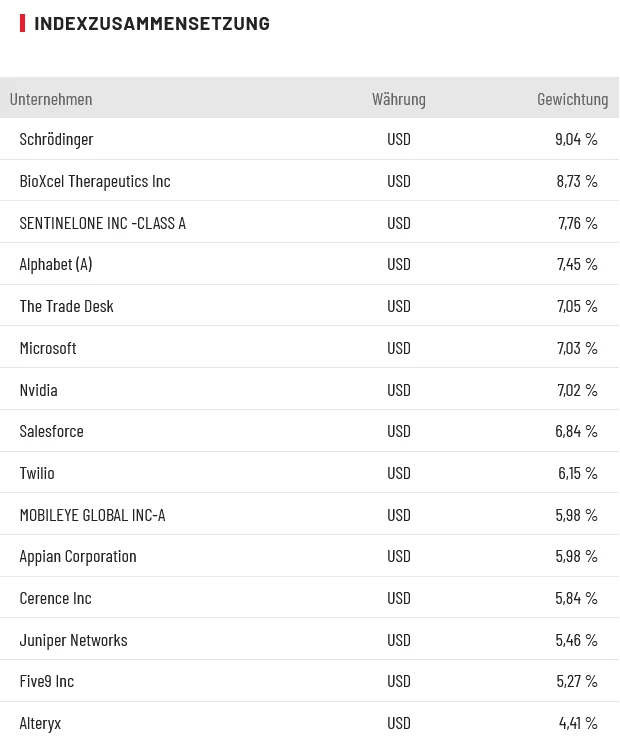
Task: Click the Schrödinger company name
Action: [56, 139]
